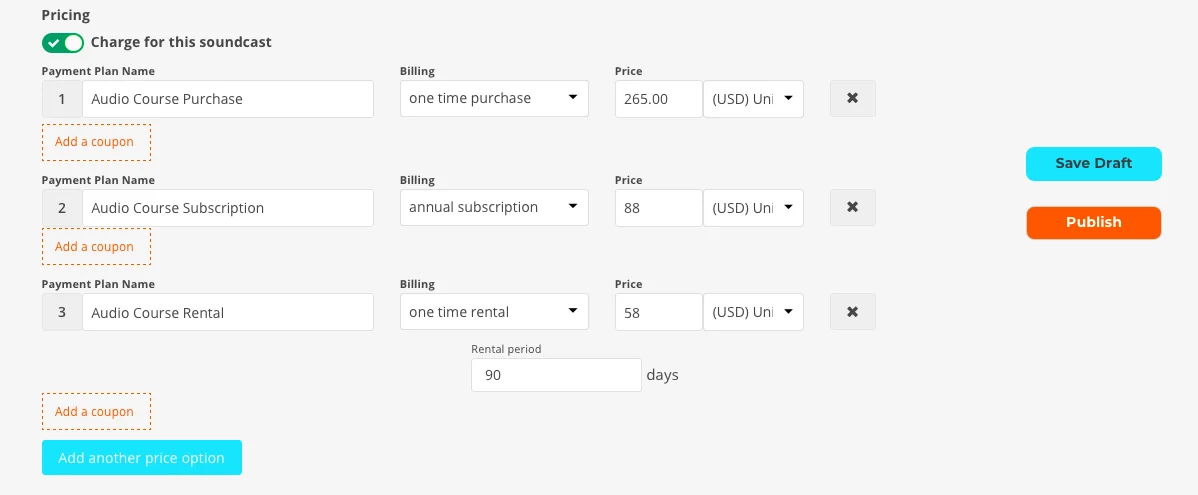Add a coupon to plan 1
Image resolution: width=1198 pixels, height=495 pixels.
96,142
